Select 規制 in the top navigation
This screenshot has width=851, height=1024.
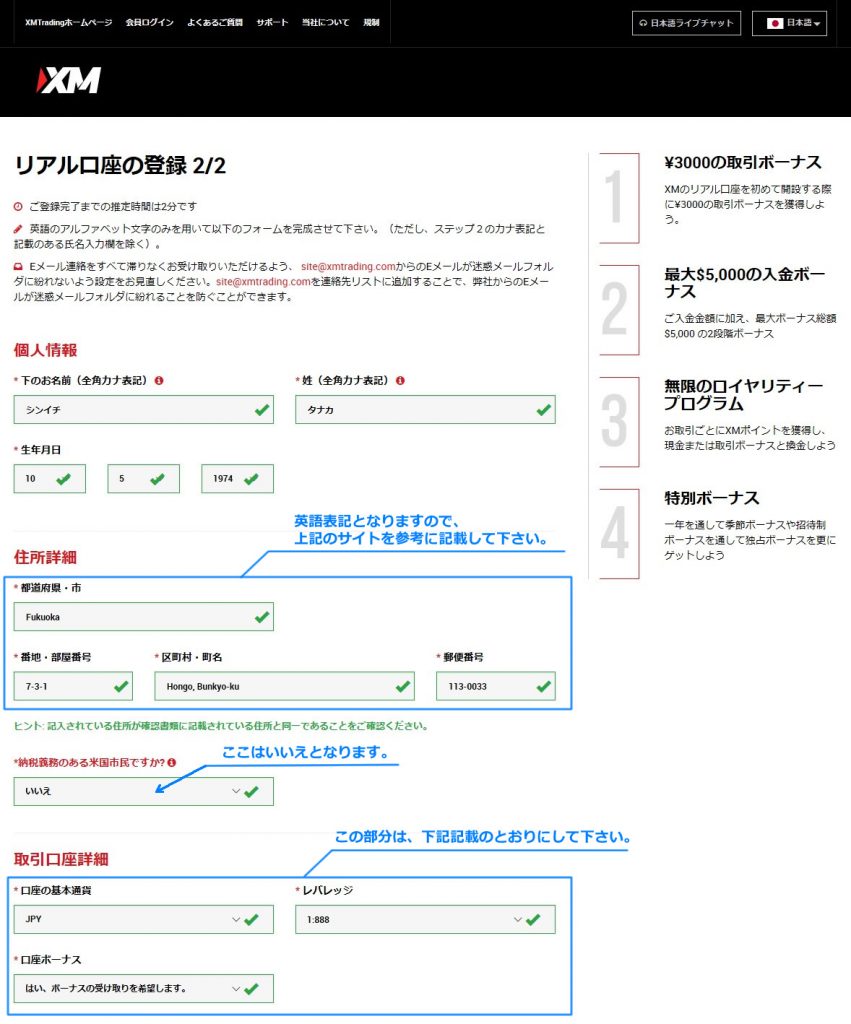tap(372, 22)
